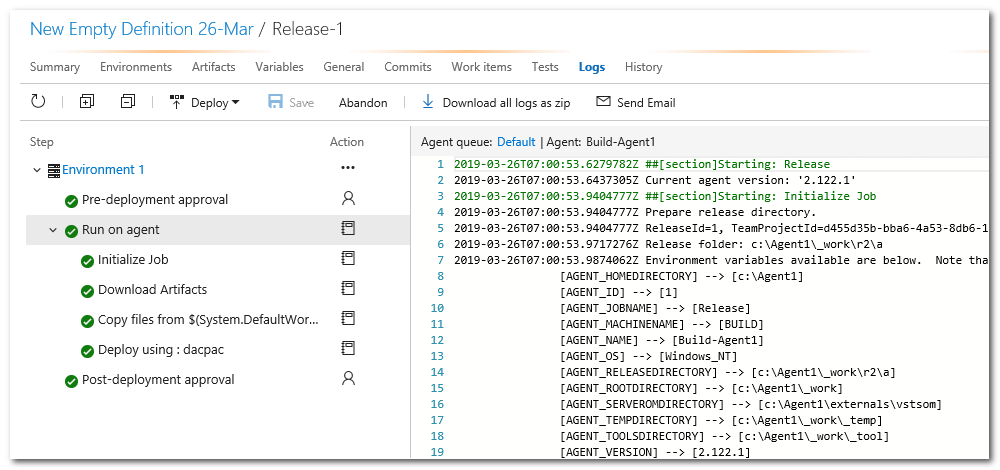This screenshot has width=1000, height=470.
Task: Select the Copy files from step
Action: [209, 319]
